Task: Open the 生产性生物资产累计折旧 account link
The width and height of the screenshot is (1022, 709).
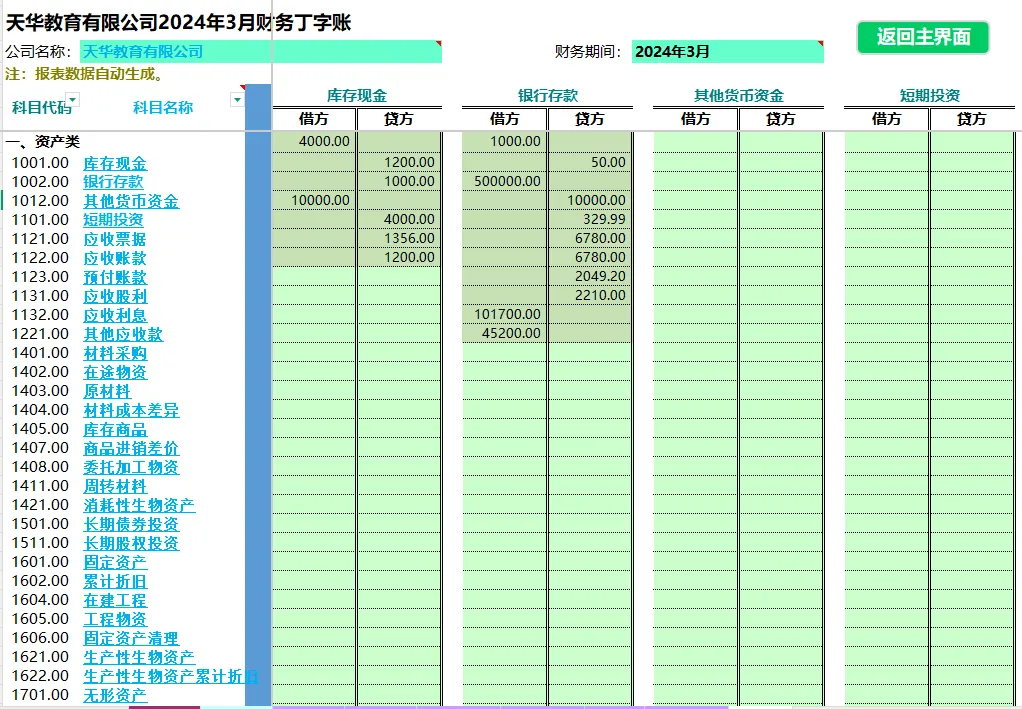Action: (x=171, y=675)
